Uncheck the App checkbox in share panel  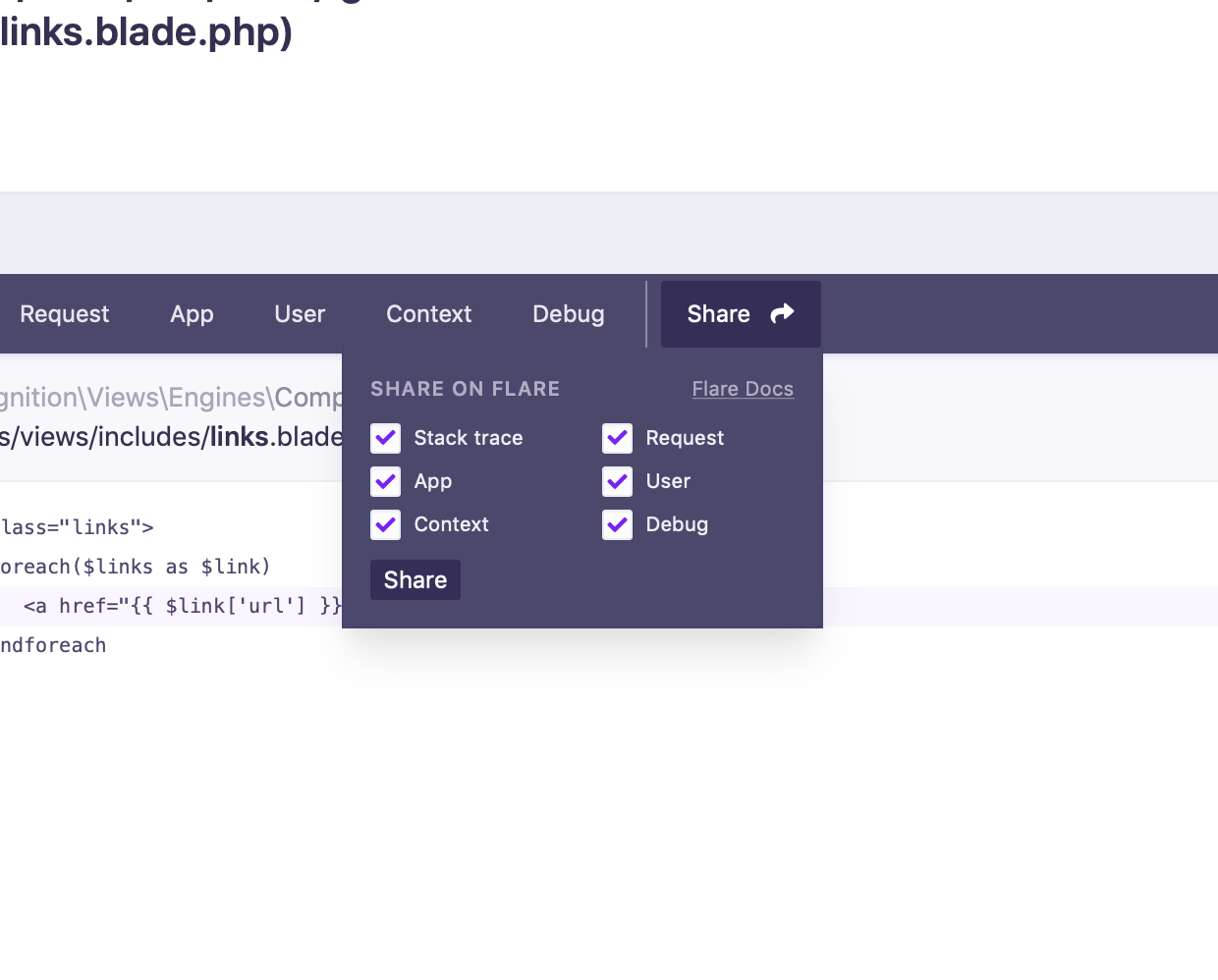pyautogui.click(x=386, y=481)
